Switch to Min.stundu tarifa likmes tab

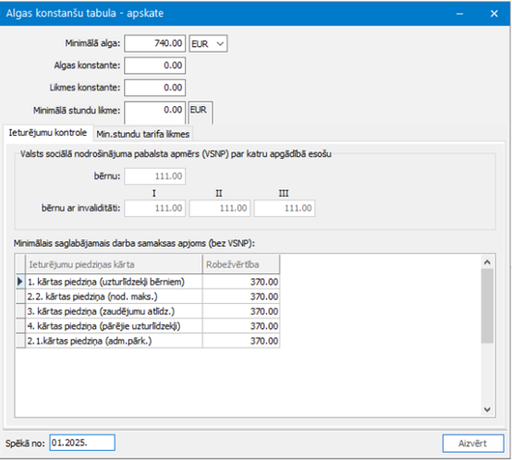pyautogui.click(x=143, y=134)
